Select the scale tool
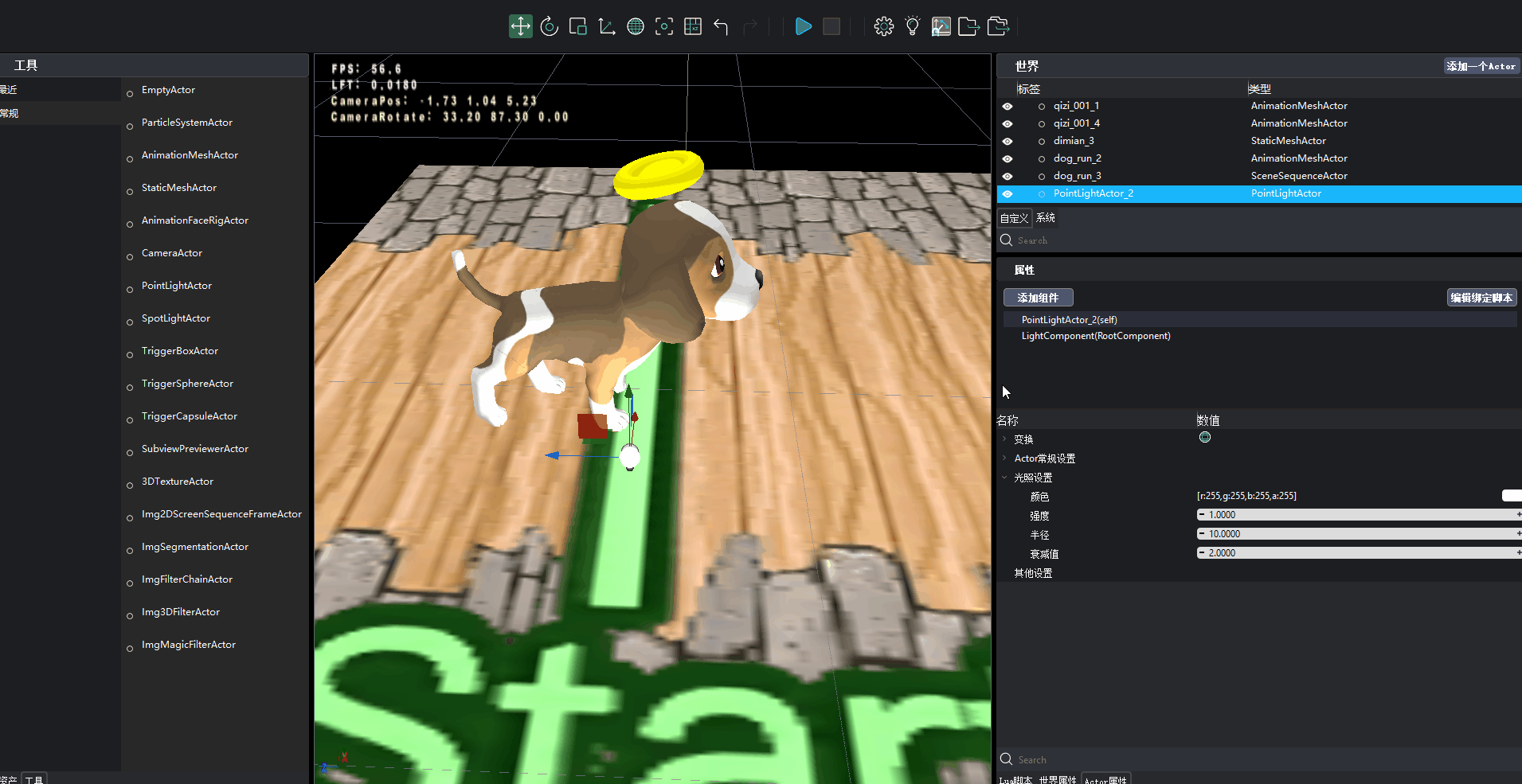The width and height of the screenshot is (1522, 784). click(x=578, y=26)
